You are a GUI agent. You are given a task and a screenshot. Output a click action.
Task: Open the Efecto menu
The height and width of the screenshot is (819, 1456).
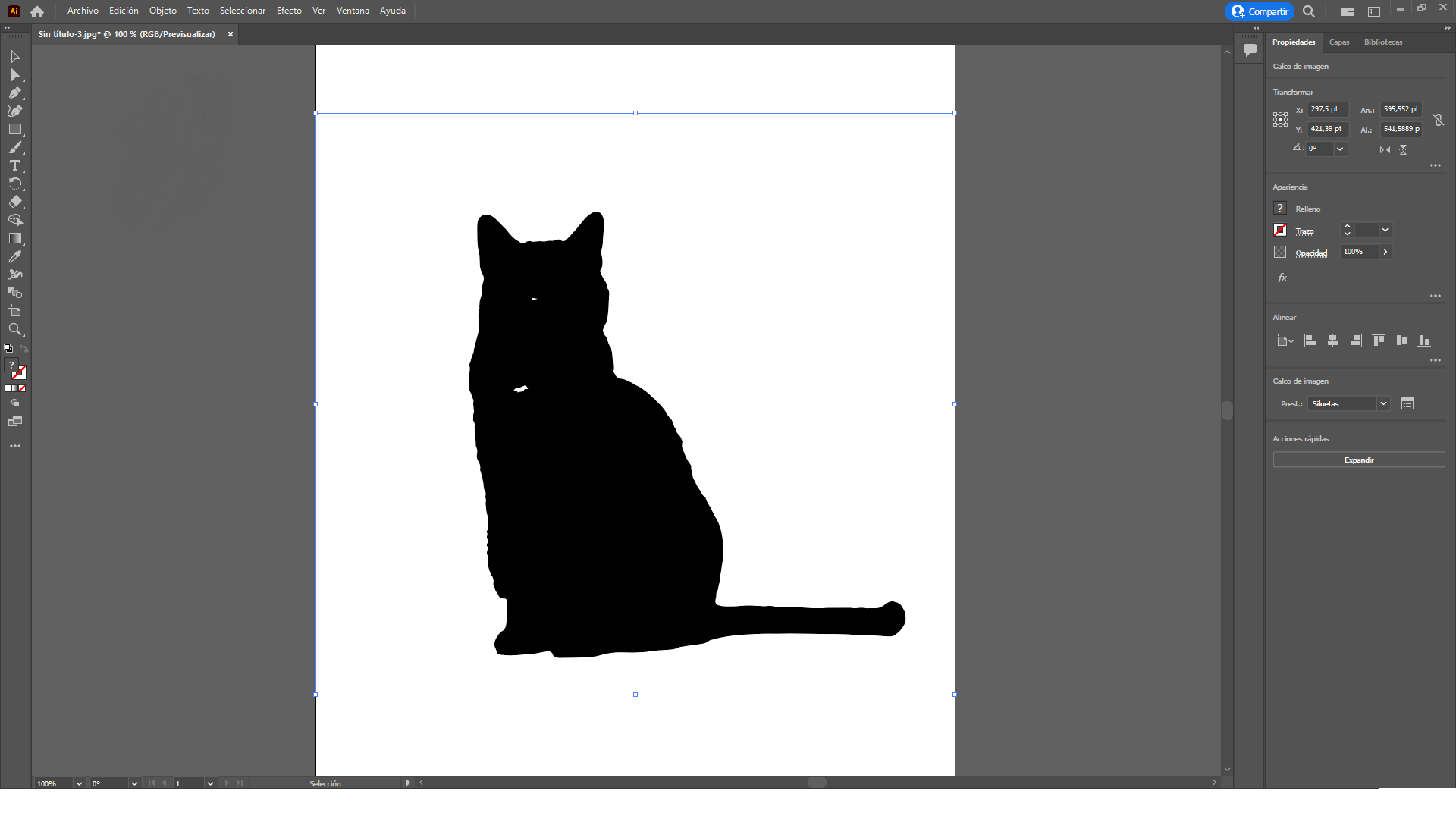click(289, 11)
